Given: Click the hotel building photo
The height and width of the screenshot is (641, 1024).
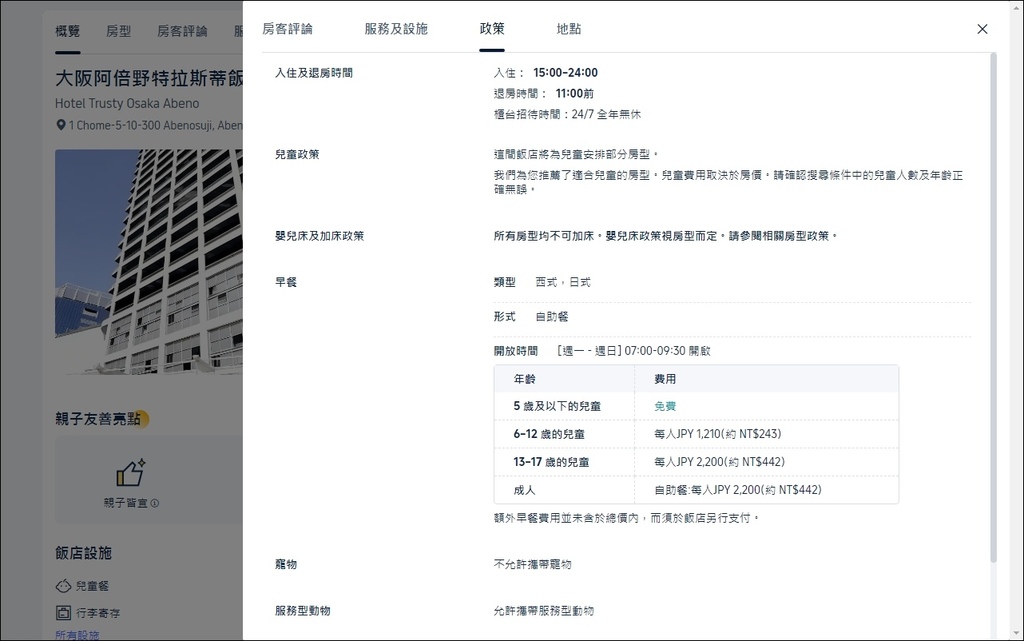Looking at the screenshot, I should pyautogui.click(x=149, y=262).
